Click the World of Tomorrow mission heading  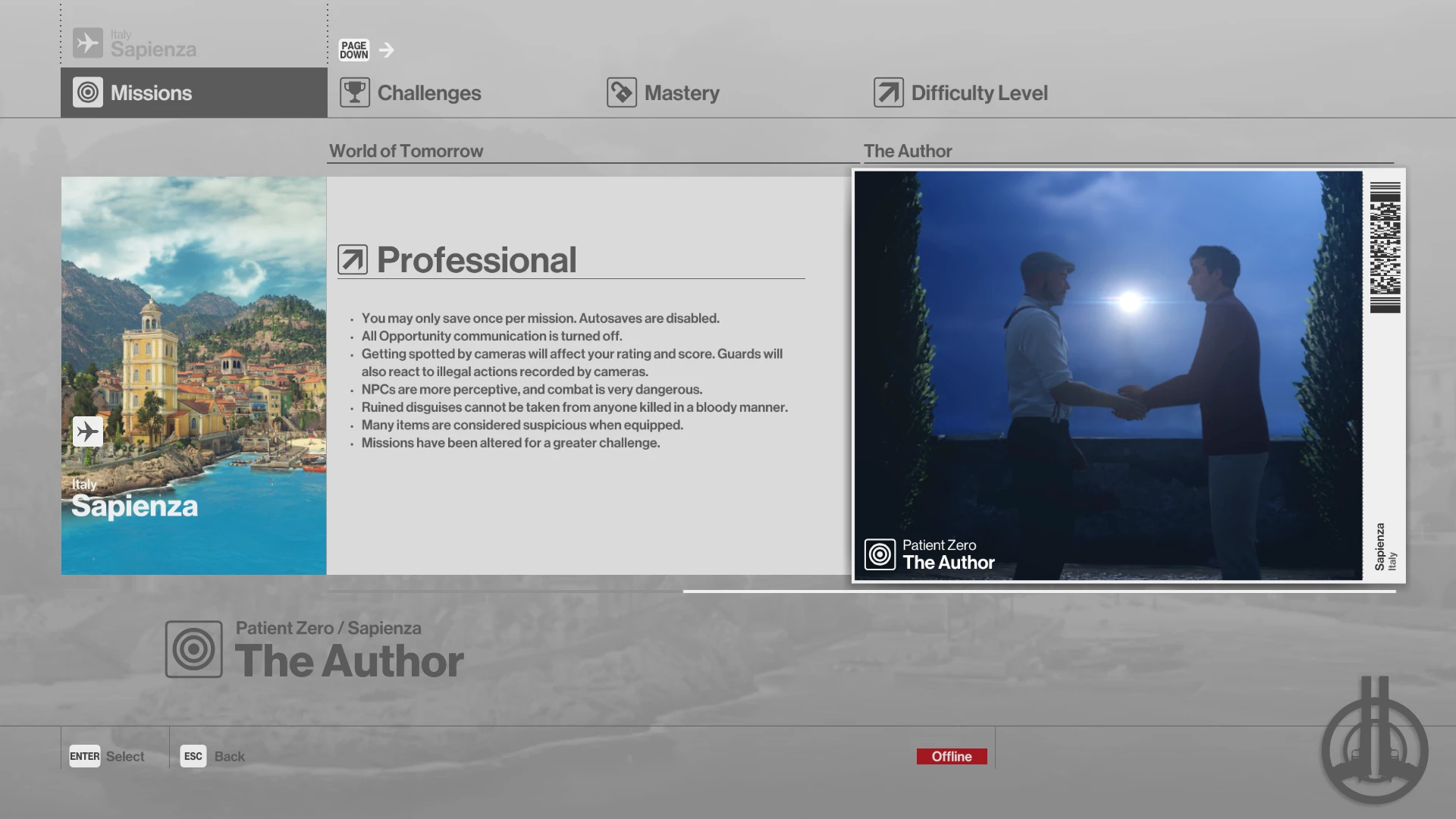[x=406, y=151]
